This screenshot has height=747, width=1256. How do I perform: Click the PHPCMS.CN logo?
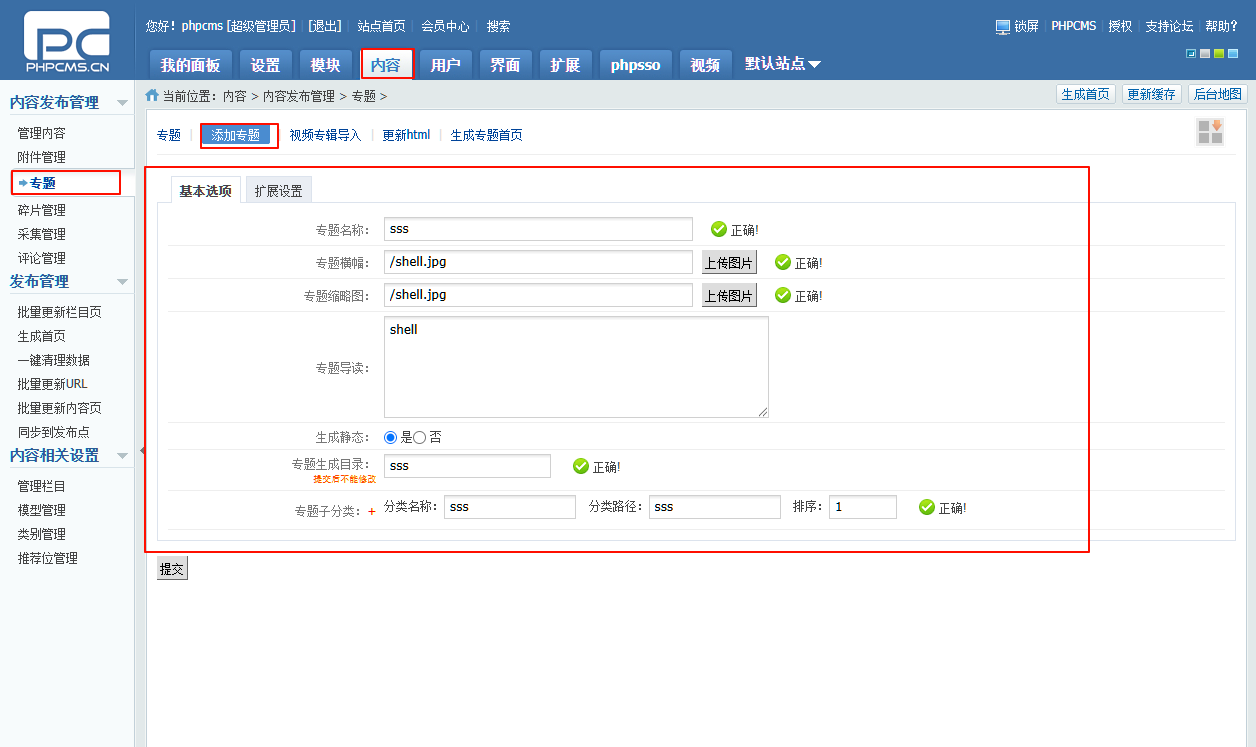pyautogui.click(x=67, y=43)
